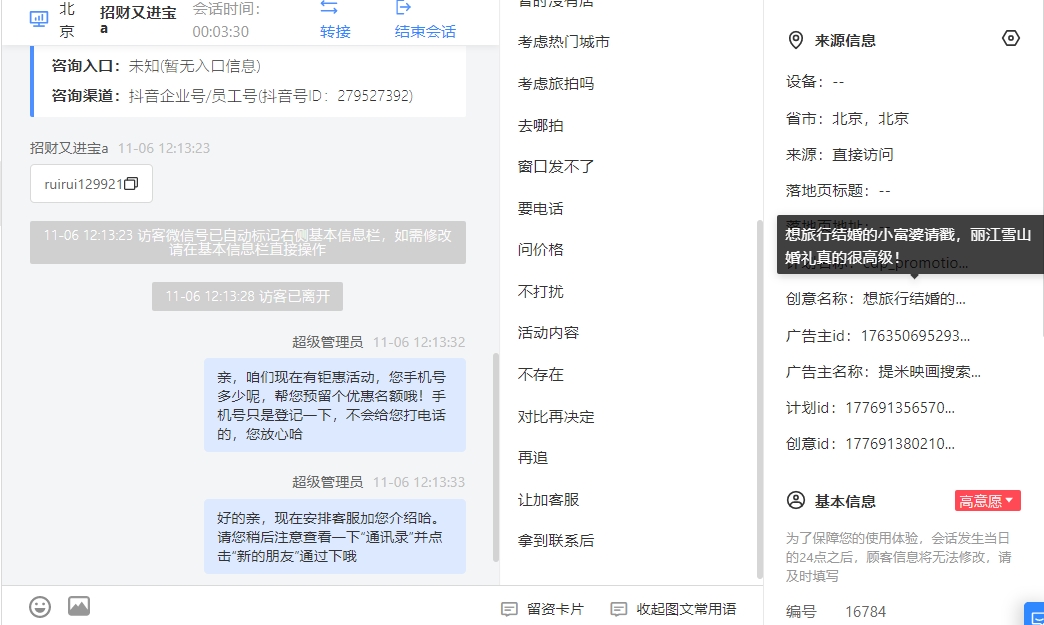Select the quick phrase 去哪拍
This screenshot has width=1044, height=625.
click(541, 126)
